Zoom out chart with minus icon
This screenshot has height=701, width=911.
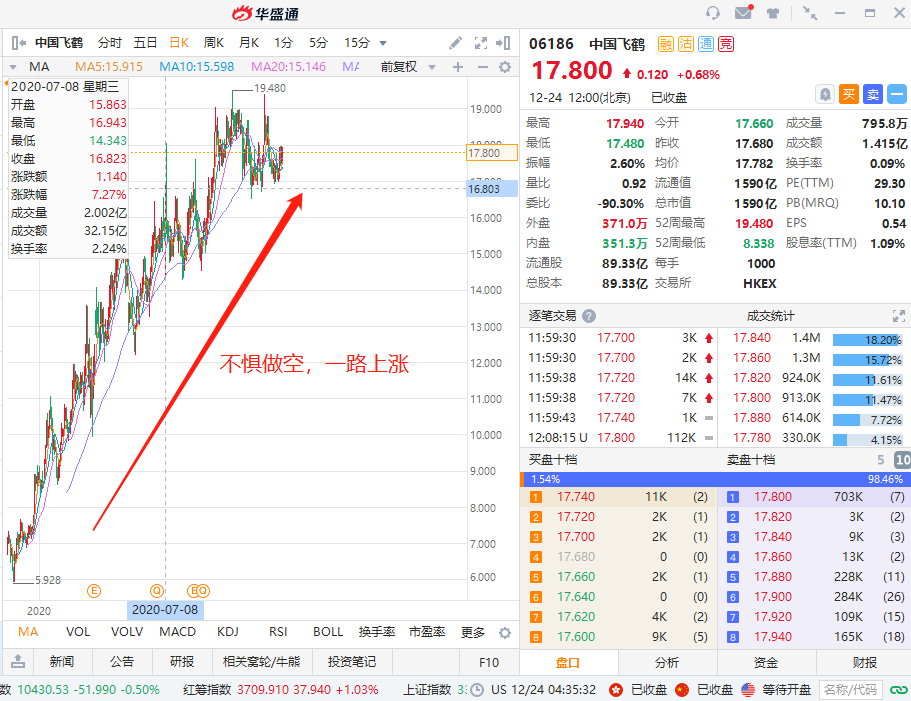pyautogui.click(x=483, y=67)
